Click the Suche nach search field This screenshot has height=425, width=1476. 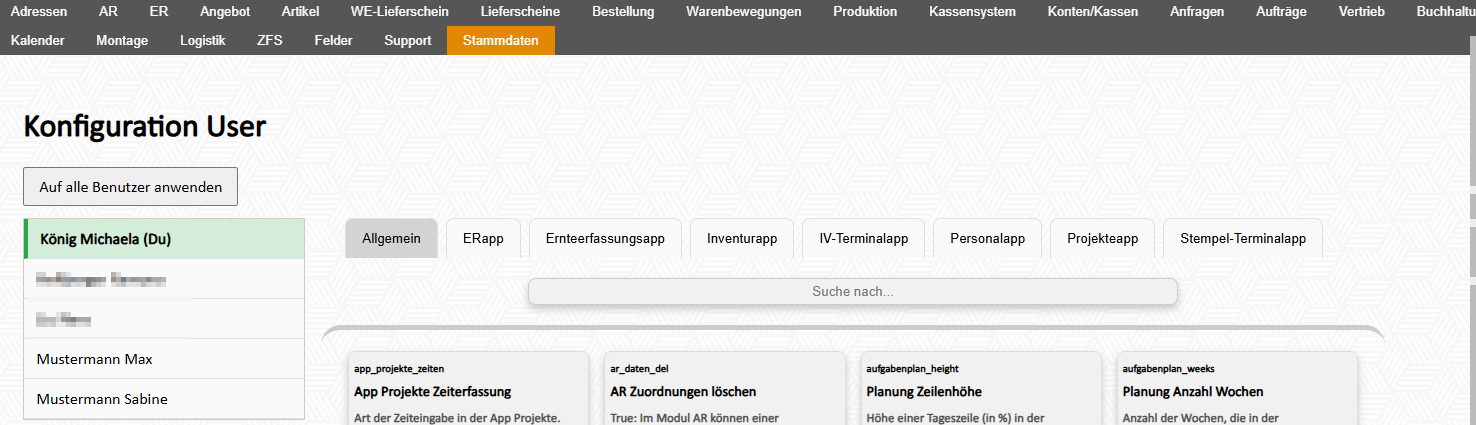(853, 291)
